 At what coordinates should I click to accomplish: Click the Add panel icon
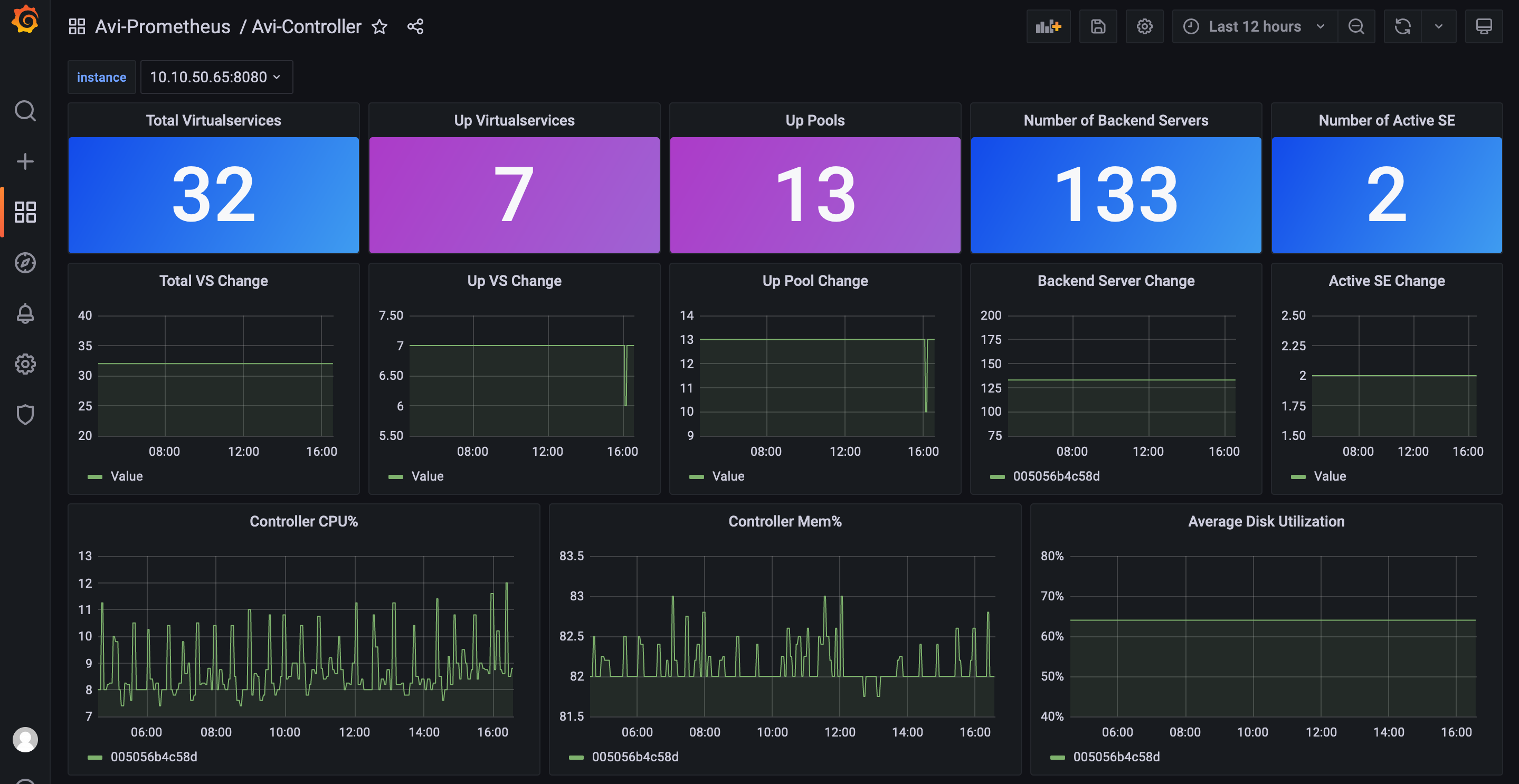pos(1048,26)
